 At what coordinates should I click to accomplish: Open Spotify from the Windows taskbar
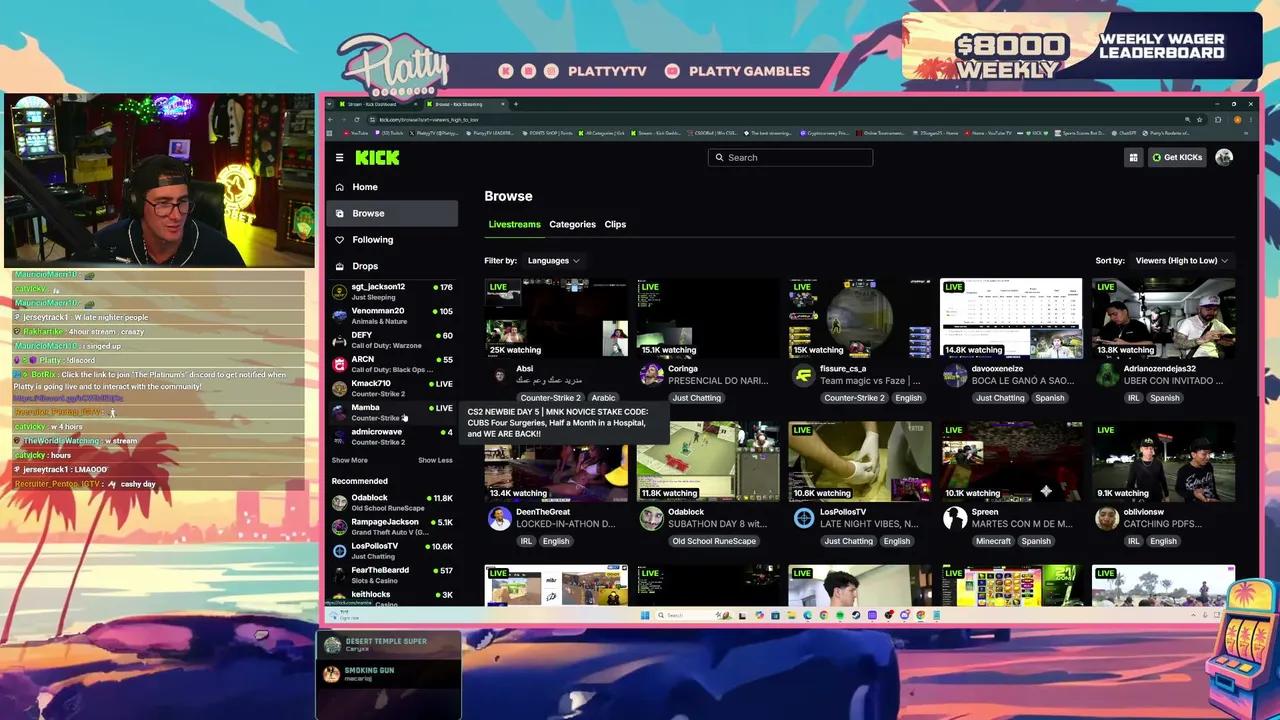point(840,615)
